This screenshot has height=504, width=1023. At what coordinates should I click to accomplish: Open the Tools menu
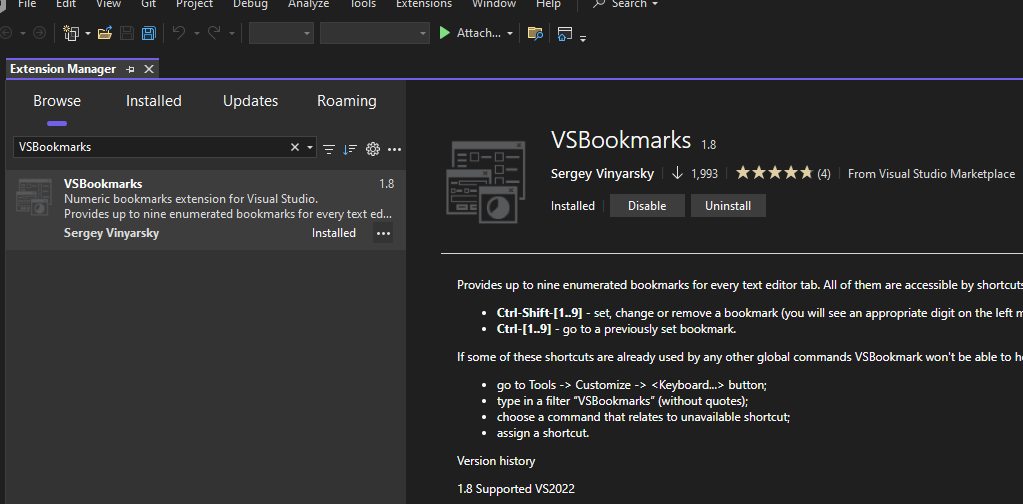(363, 4)
